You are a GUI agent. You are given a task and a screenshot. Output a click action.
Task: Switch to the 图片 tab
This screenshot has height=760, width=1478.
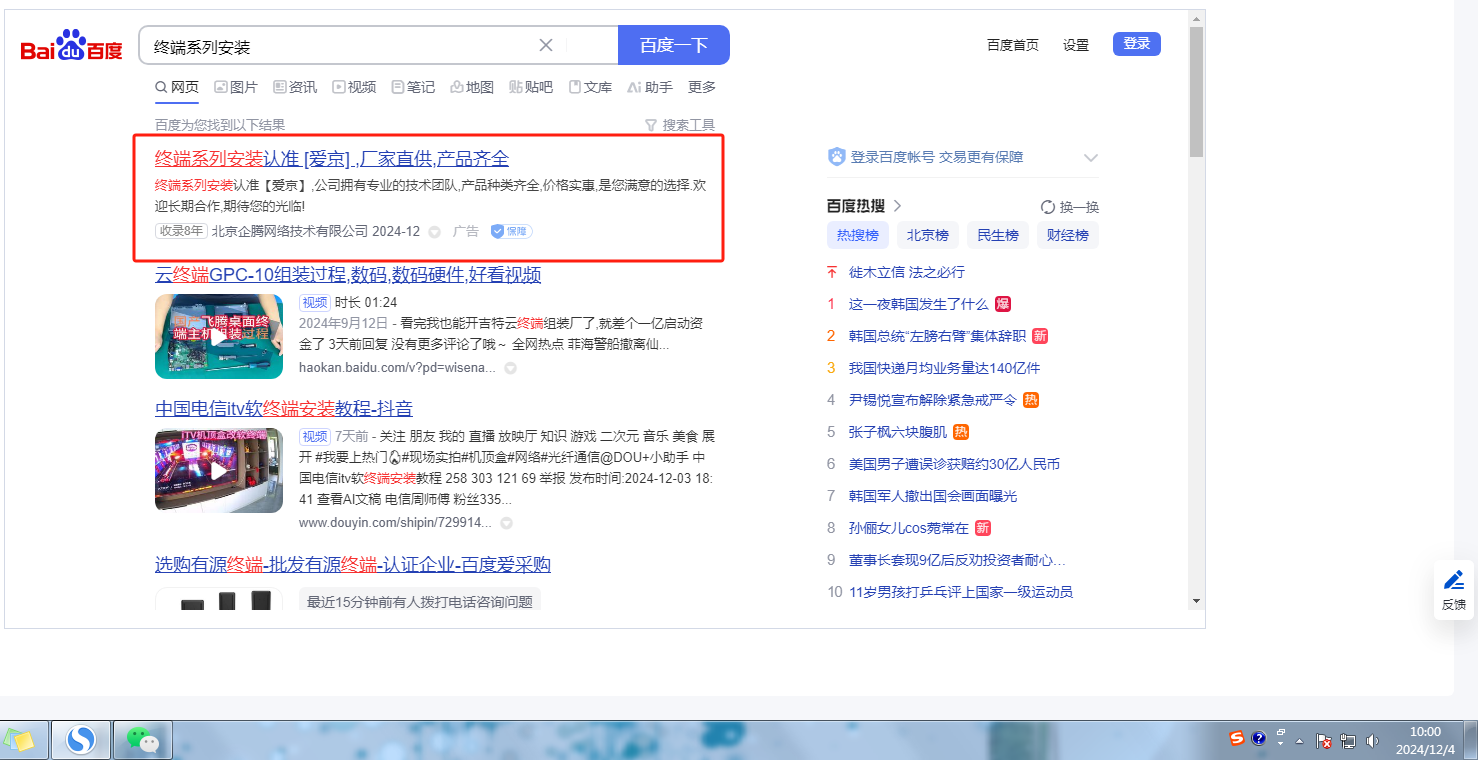236,87
